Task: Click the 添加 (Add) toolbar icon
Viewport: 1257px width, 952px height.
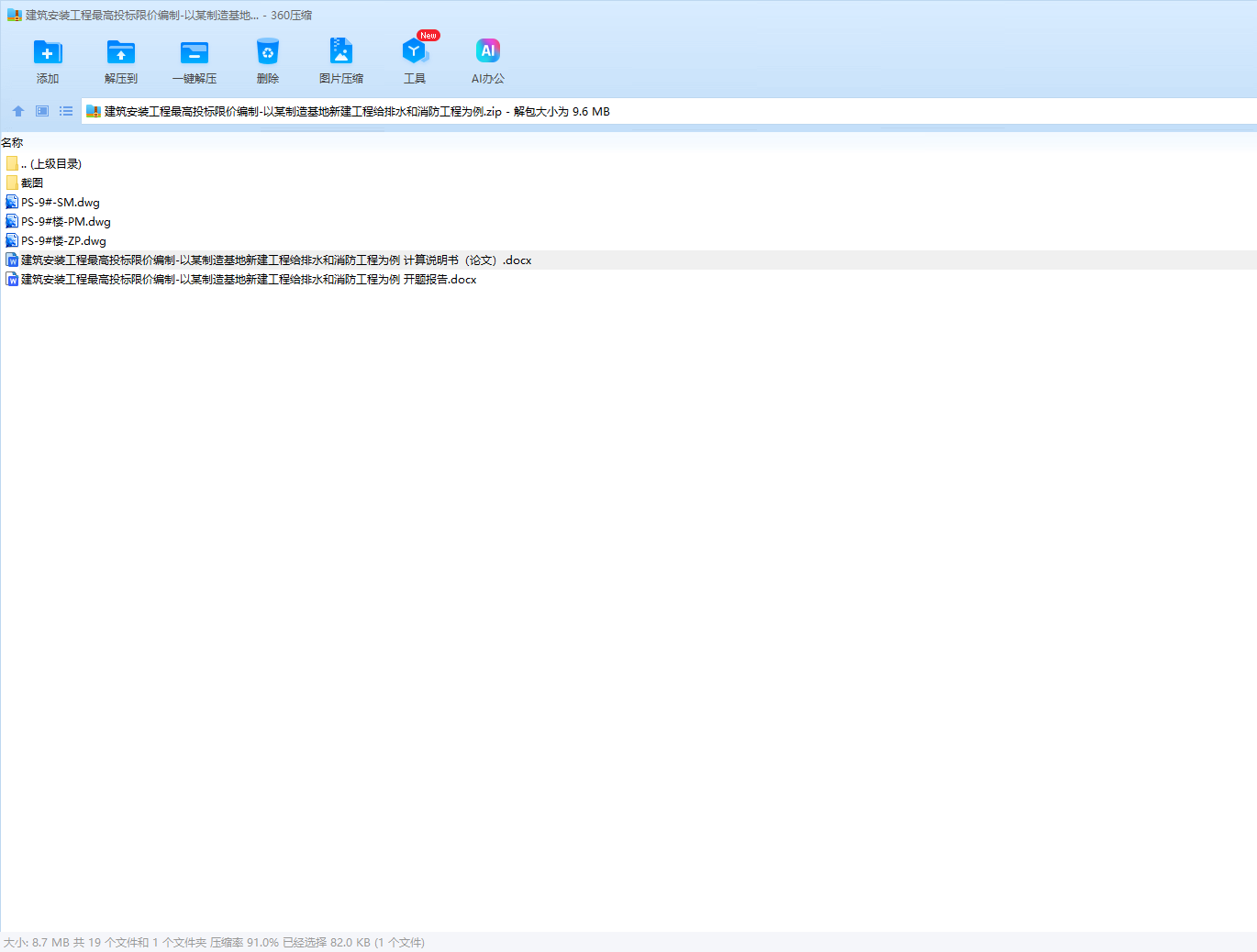Action: 48,52
